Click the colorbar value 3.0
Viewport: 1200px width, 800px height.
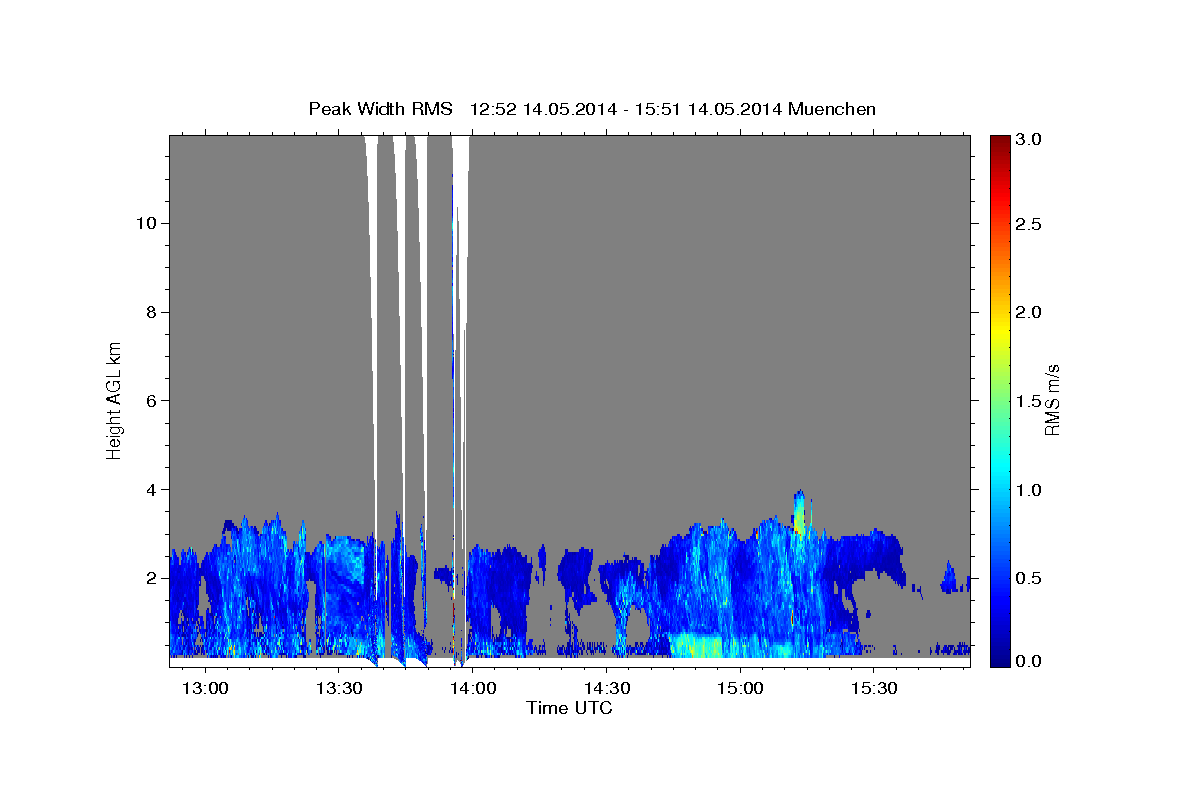coord(1028,140)
